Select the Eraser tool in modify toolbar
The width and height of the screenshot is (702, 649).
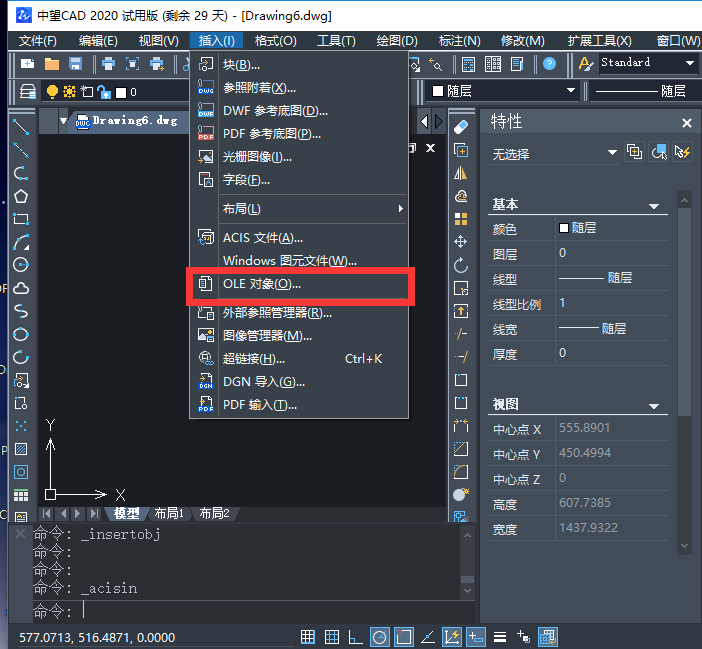coord(461,127)
